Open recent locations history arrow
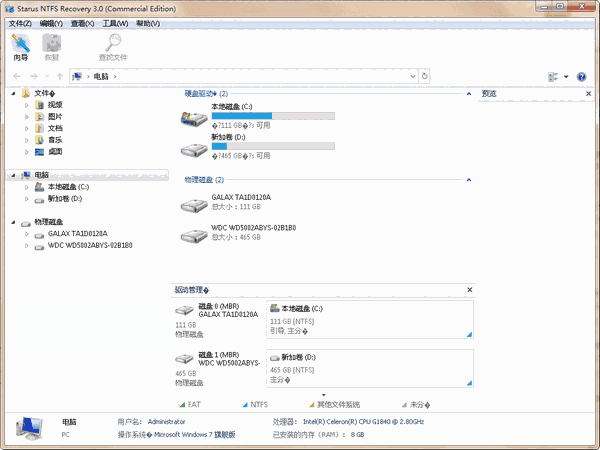This screenshot has height=450, width=600. [x=47, y=77]
